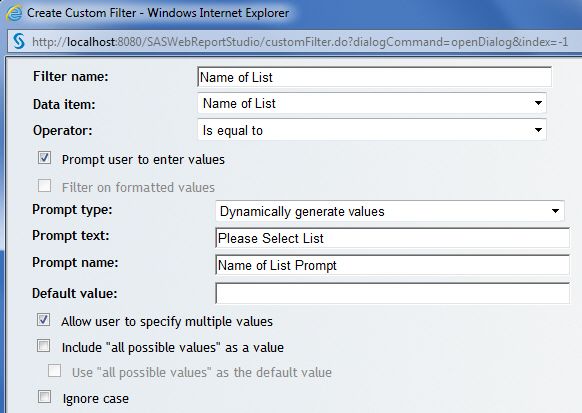Uncheck Prompt user to enter values

45,158
